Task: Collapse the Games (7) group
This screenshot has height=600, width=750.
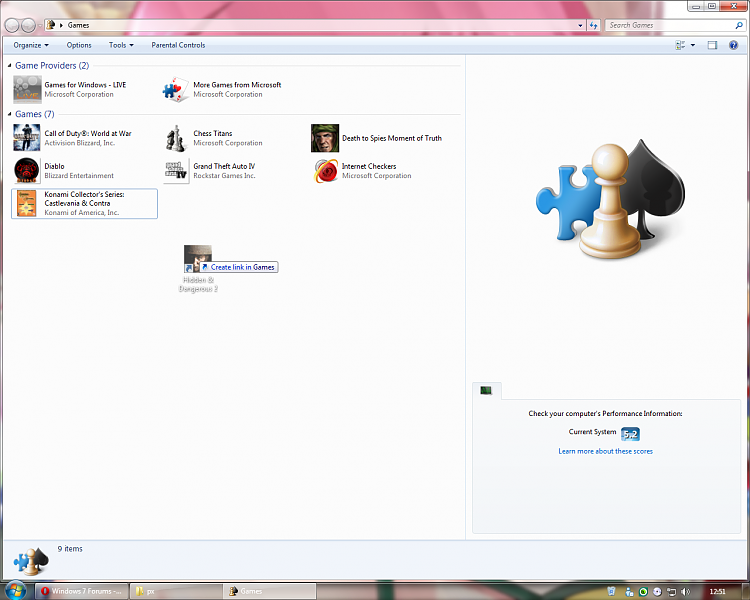Action: (10, 114)
